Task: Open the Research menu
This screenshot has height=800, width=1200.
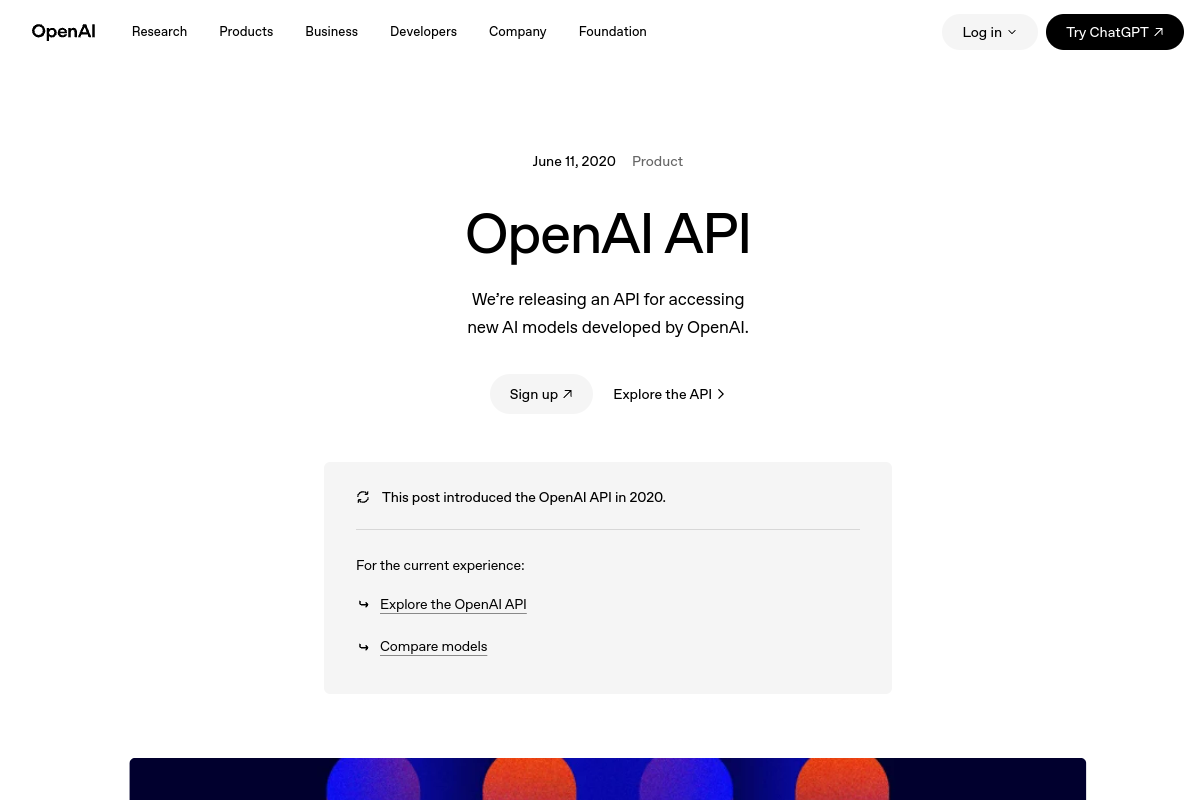Action: (x=159, y=32)
